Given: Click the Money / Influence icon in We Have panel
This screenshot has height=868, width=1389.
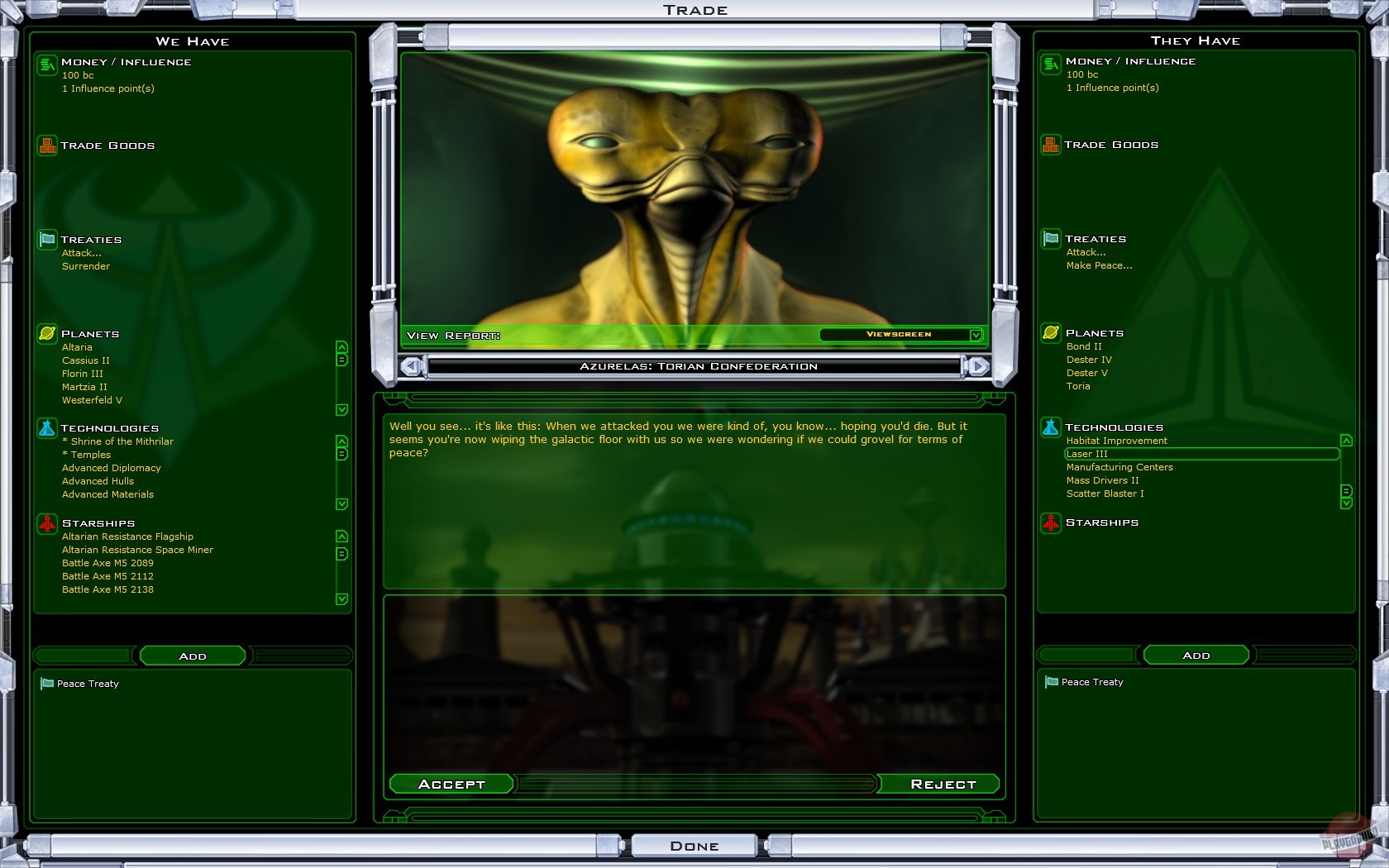Looking at the screenshot, I should (47, 64).
